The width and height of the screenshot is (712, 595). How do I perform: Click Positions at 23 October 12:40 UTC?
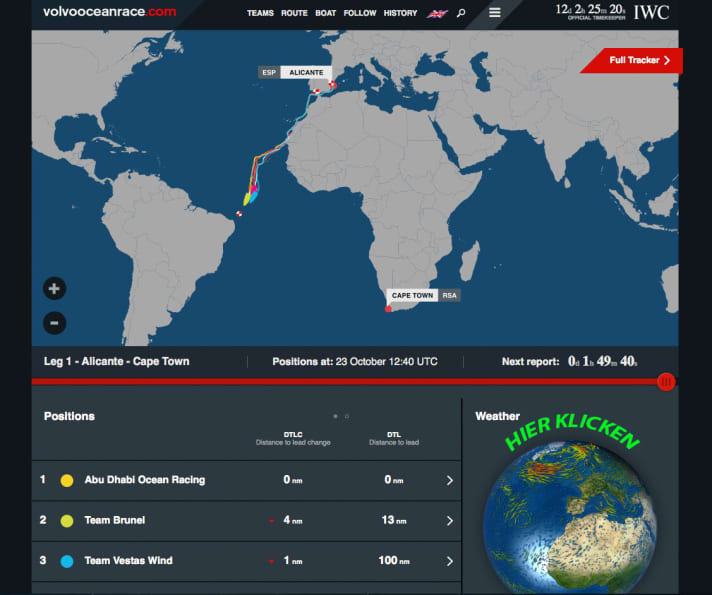pyautogui.click(x=355, y=362)
